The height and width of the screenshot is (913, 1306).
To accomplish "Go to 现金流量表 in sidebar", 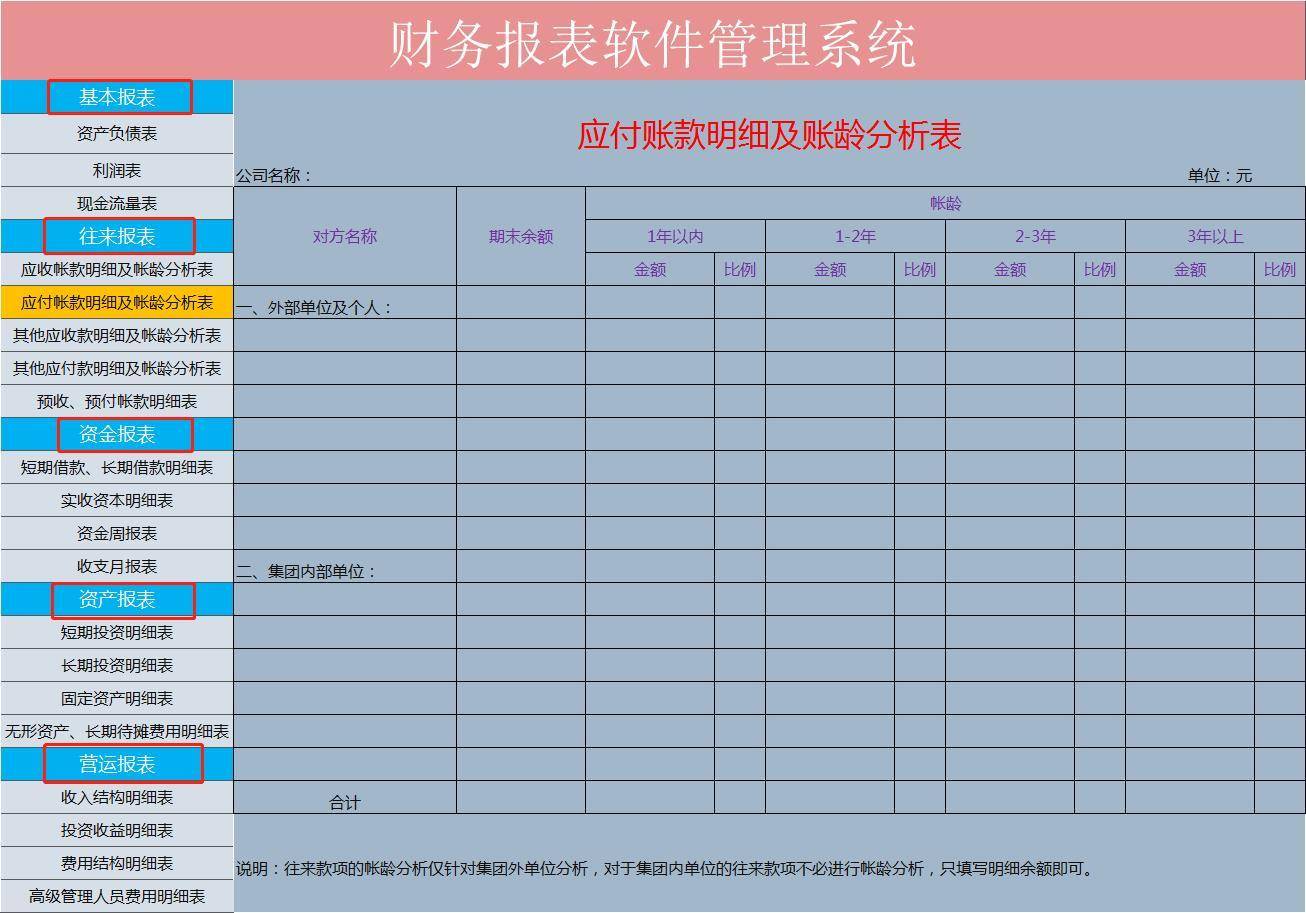I will point(117,203).
